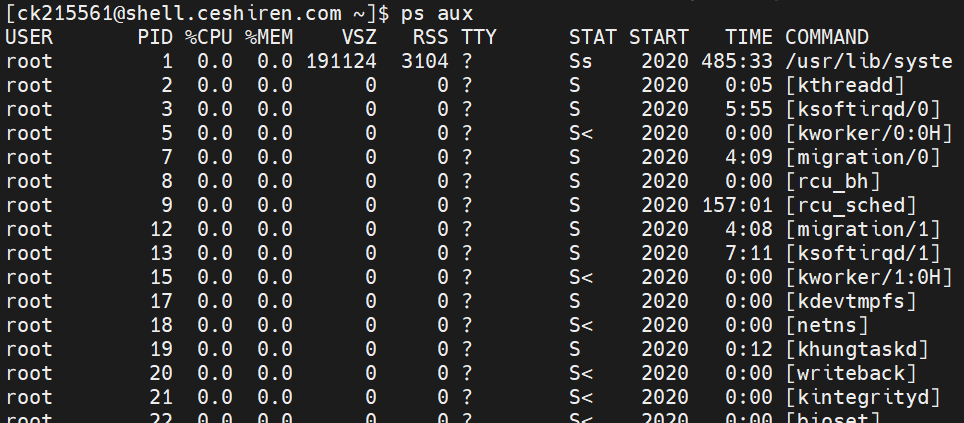The image size is (964, 423).
Task: Click the [ksoftirqd/1] process name
Action: point(863,253)
